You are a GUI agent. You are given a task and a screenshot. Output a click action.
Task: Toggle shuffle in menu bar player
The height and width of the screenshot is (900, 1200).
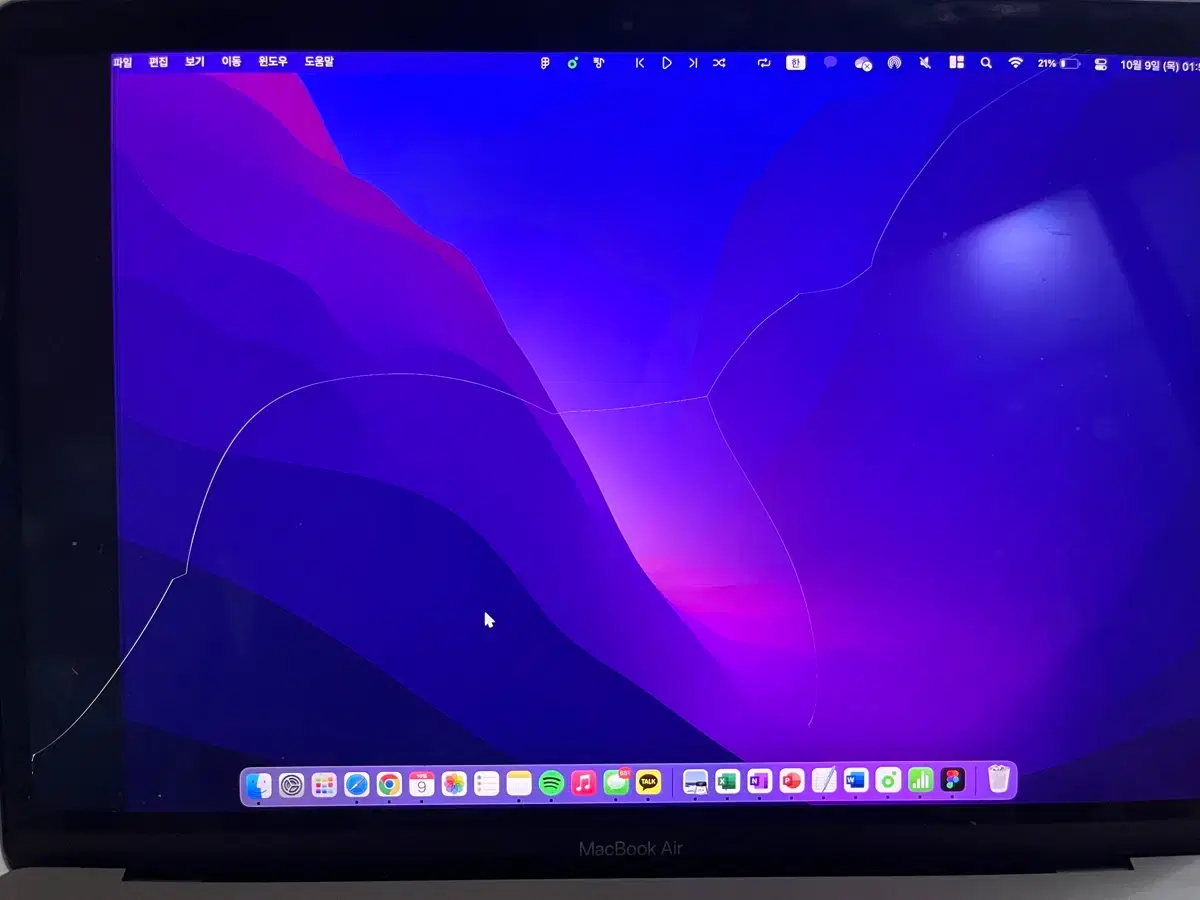[x=719, y=62]
